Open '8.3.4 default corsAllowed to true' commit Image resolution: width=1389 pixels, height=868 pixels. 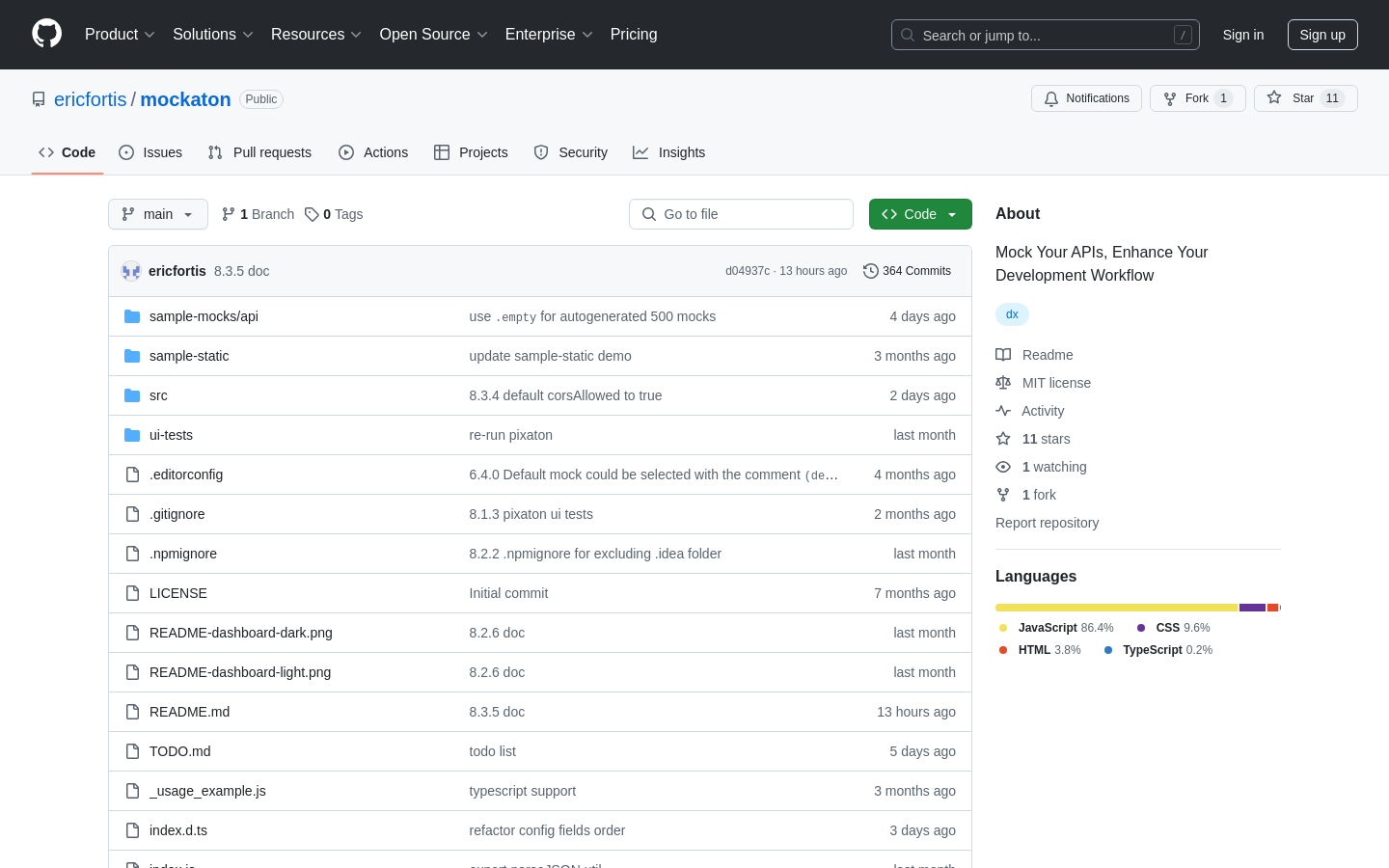[x=565, y=395]
